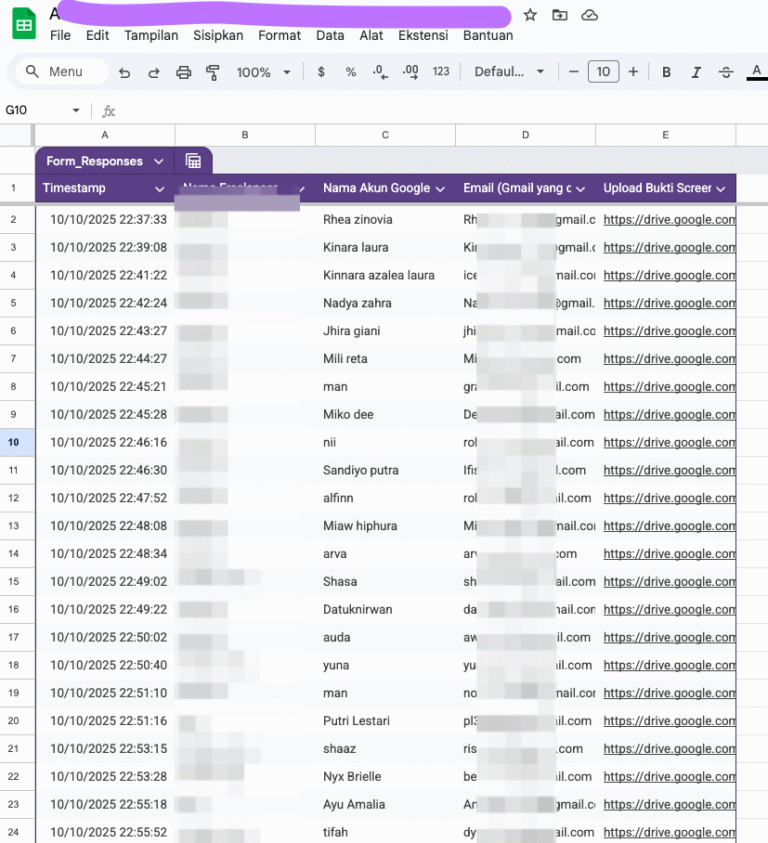Open the 100% zoom dropdown
The height and width of the screenshot is (843, 768).
coord(263,72)
